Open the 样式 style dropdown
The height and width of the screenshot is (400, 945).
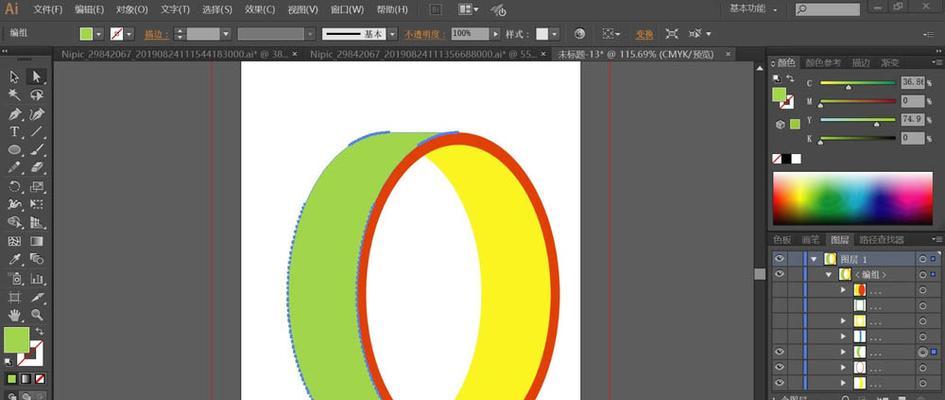(554, 34)
